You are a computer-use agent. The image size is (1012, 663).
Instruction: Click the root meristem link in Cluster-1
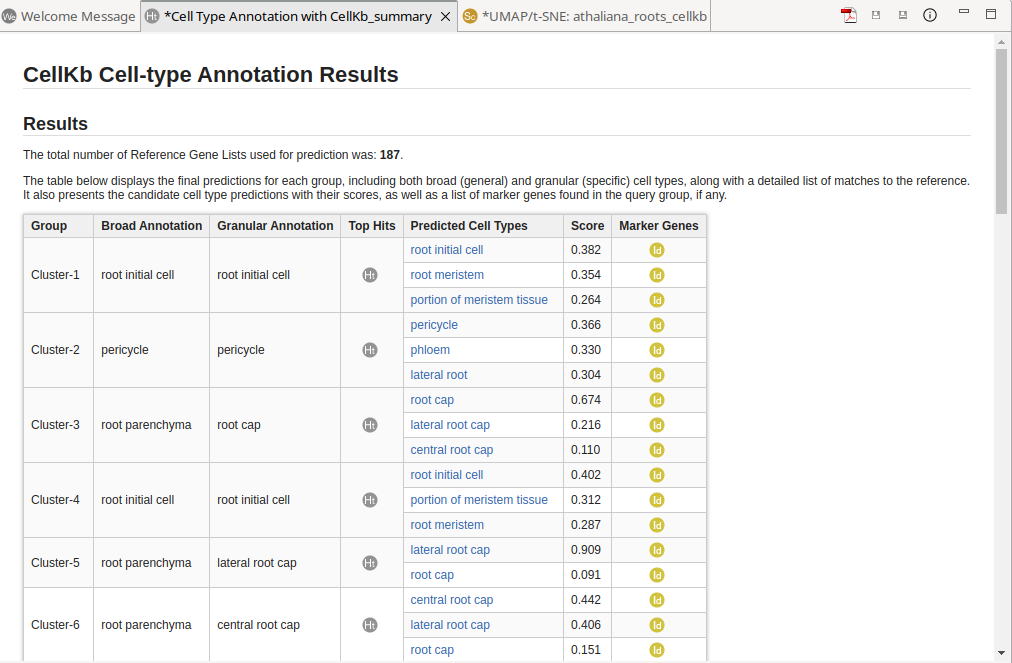pyautogui.click(x=447, y=275)
